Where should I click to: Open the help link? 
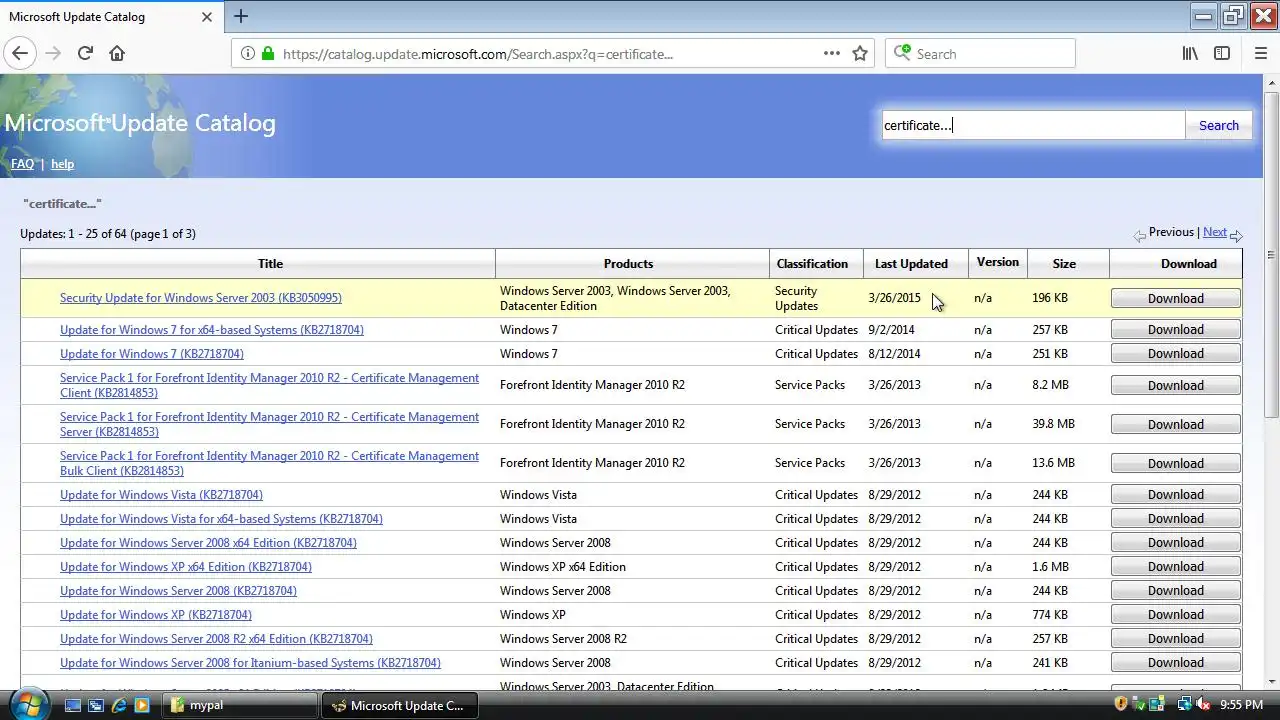click(x=62, y=164)
